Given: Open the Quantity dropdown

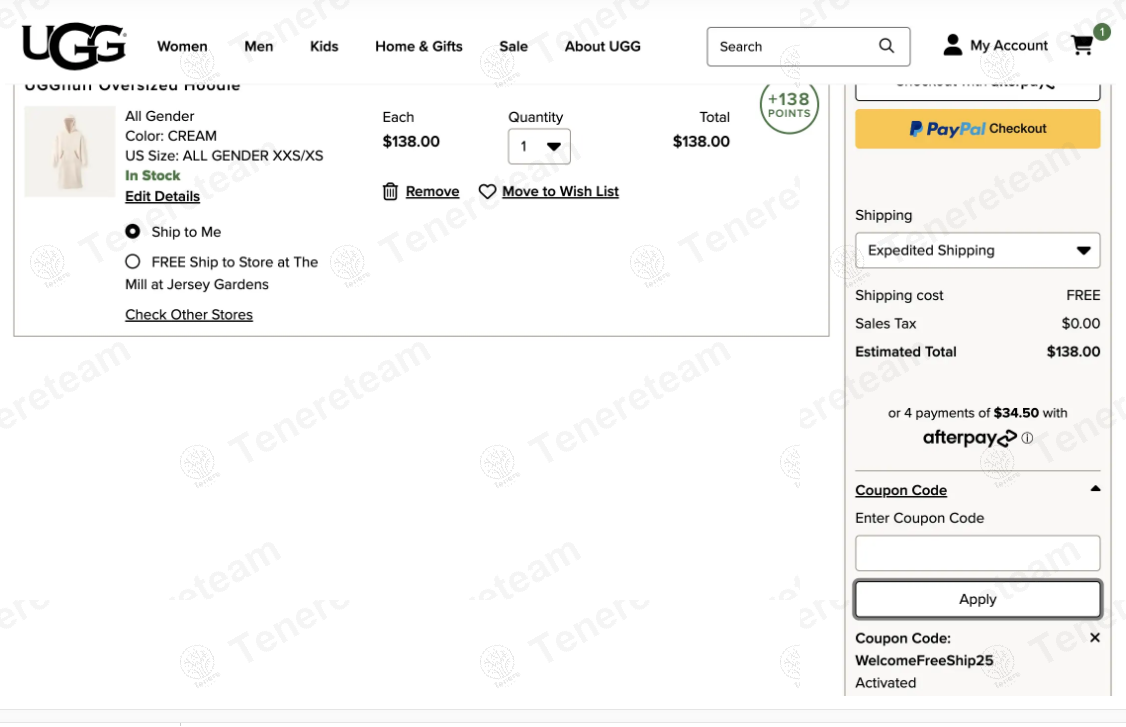Looking at the screenshot, I should 539,147.
